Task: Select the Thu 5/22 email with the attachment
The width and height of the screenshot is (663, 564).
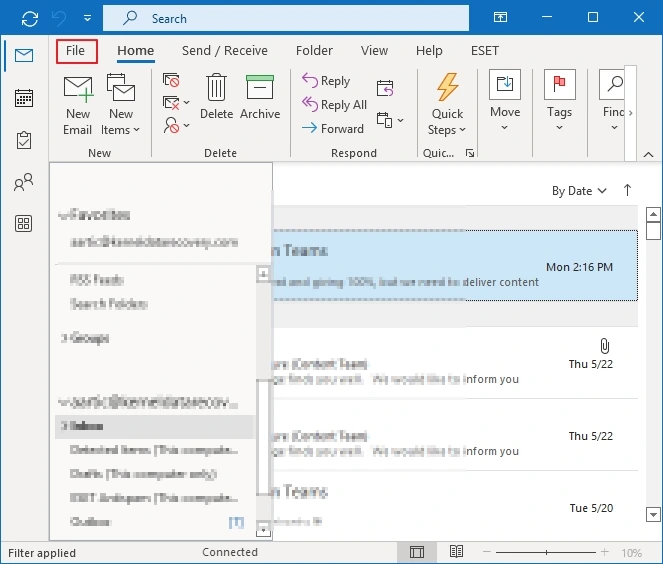Action: [x=455, y=362]
